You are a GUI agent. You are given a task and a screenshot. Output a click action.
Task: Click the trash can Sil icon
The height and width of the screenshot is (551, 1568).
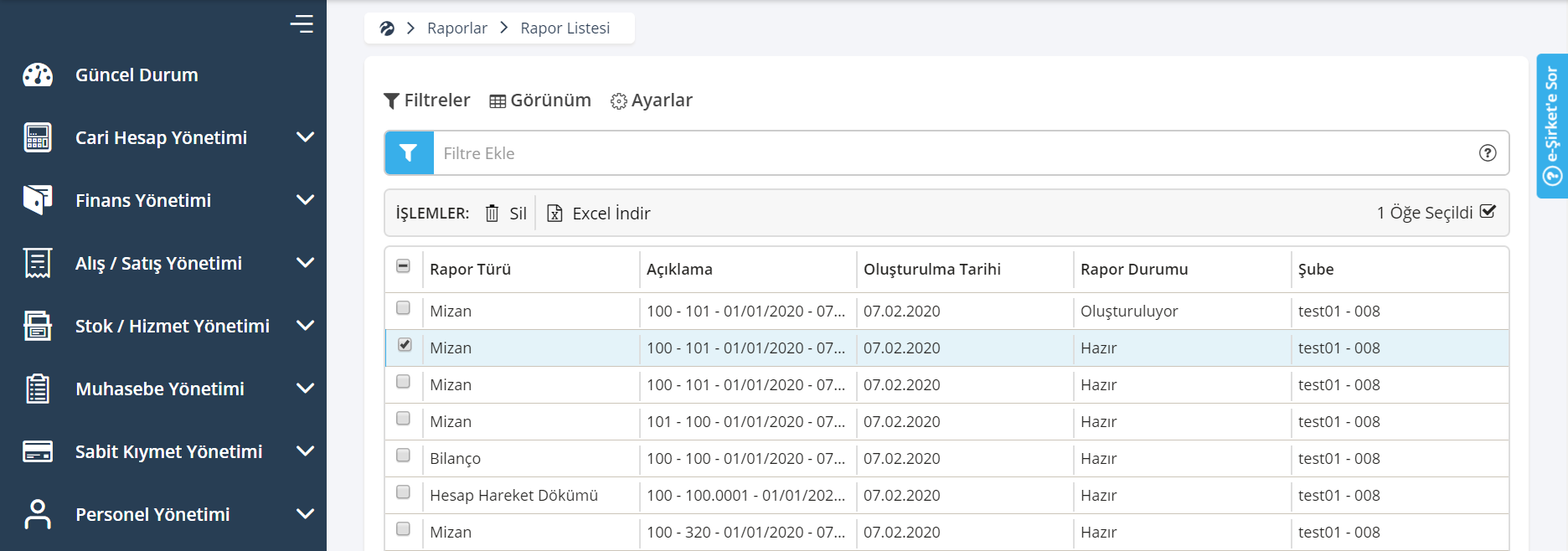pyautogui.click(x=493, y=214)
